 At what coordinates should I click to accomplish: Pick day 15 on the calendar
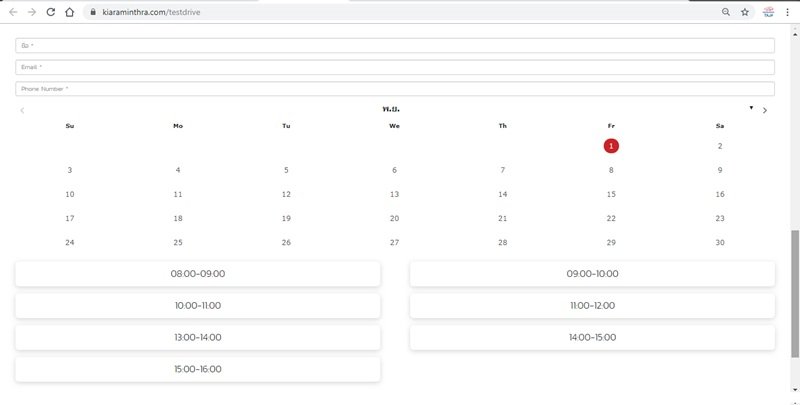pos(611,194)
